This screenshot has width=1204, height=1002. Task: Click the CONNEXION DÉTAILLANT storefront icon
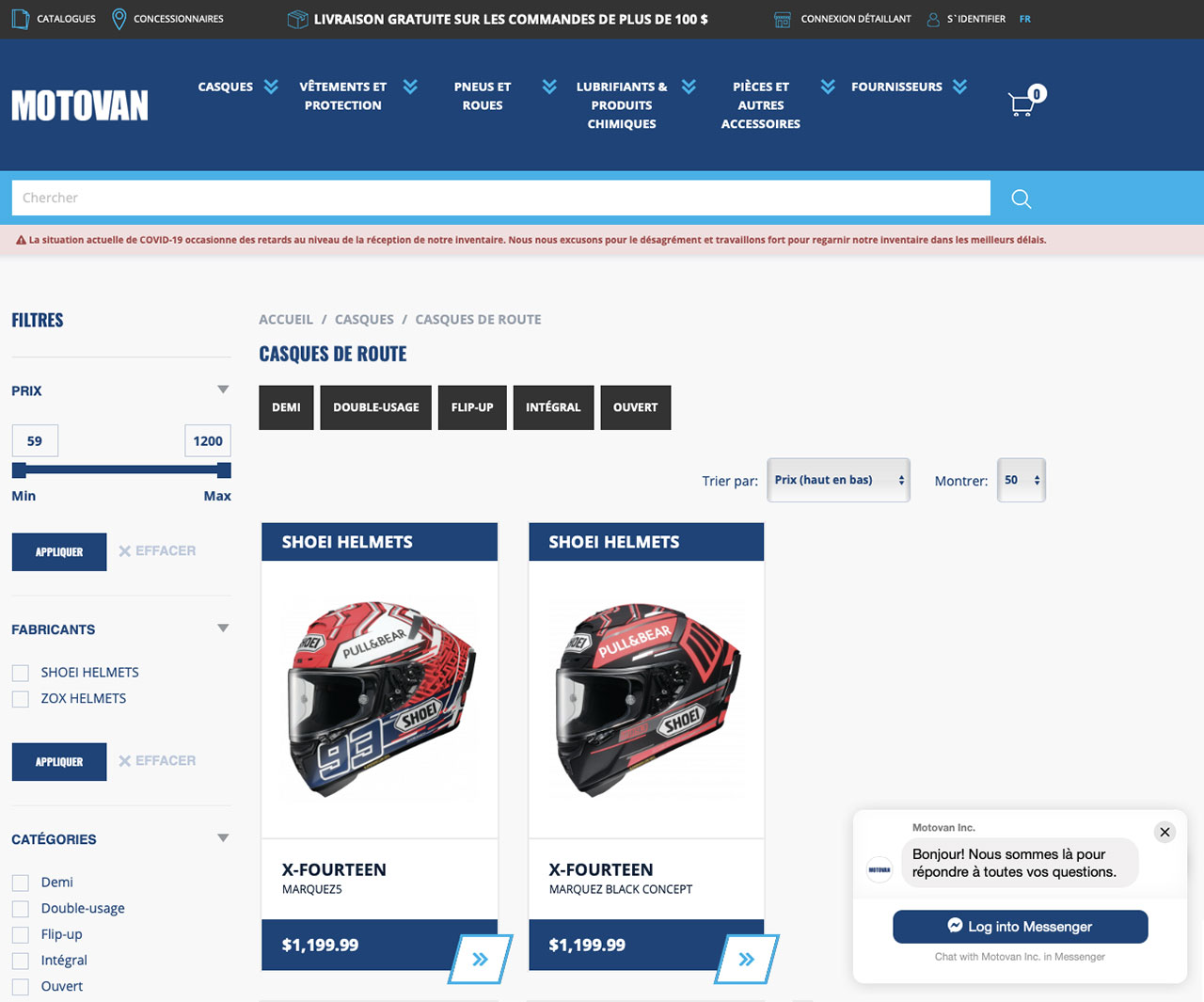[x=781, y=18]
